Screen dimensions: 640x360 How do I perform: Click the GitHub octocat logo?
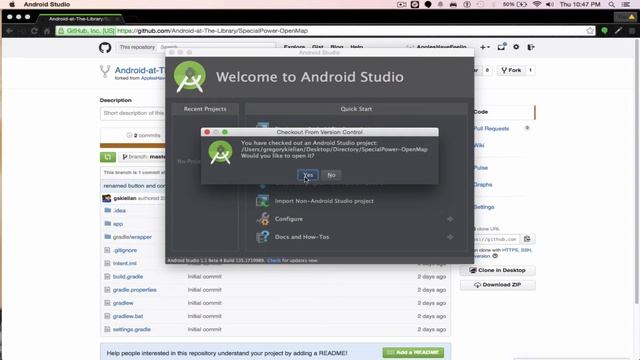(105, 48)
